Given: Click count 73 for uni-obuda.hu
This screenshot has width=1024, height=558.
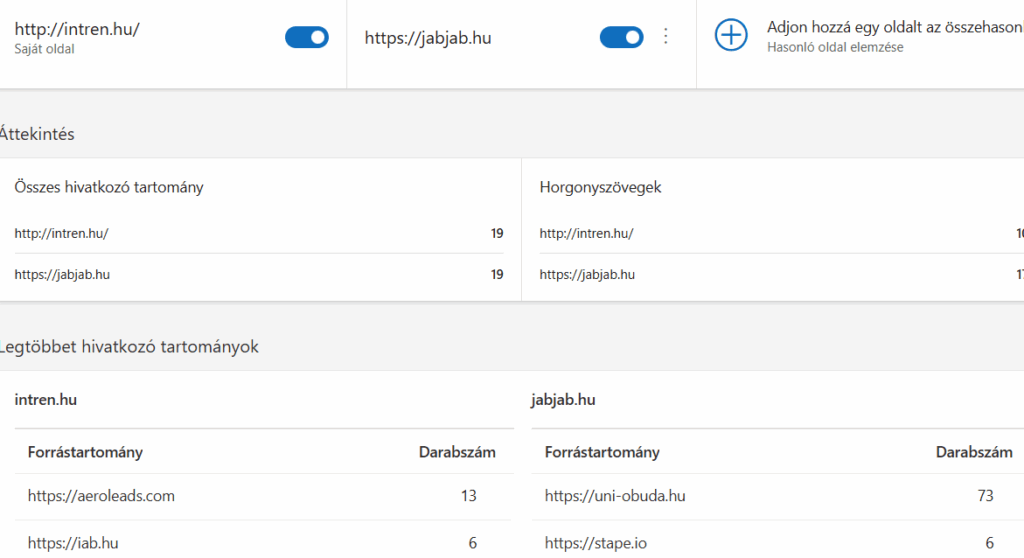Looking at the screenshot, I should [985, 496].
